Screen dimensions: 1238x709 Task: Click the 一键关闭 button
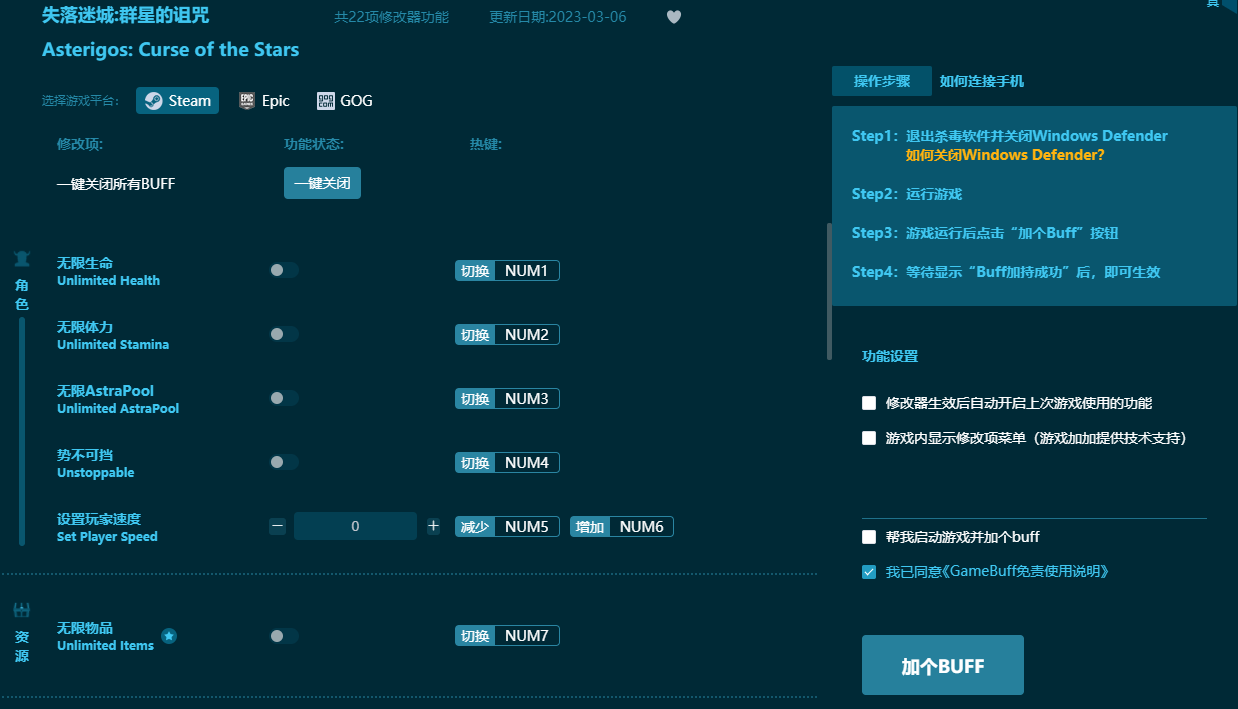click(322, 183)
